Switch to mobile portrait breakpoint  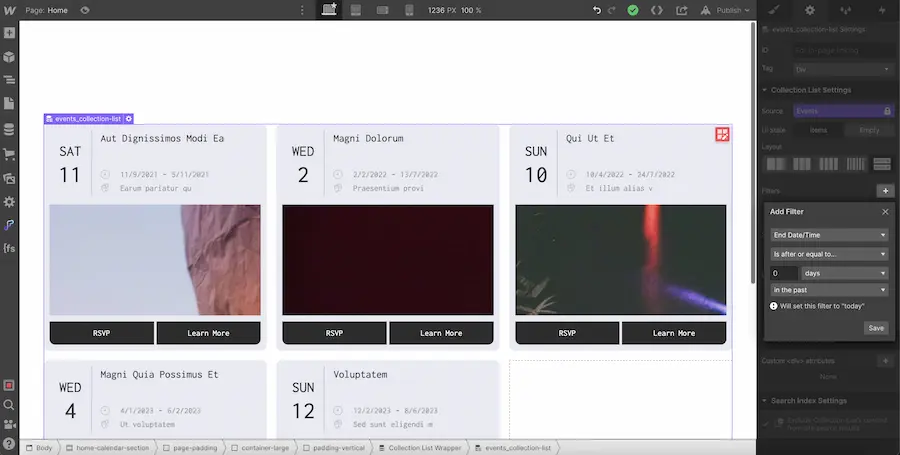(409, 10)
